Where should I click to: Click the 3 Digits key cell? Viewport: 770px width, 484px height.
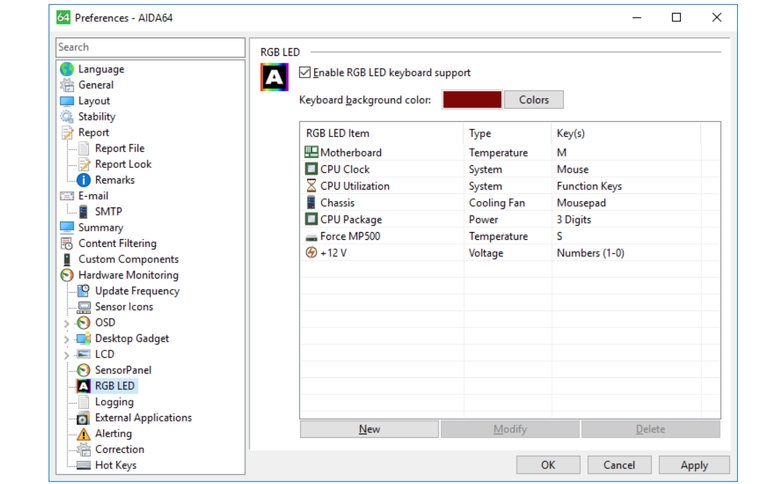tap(574, 219)
